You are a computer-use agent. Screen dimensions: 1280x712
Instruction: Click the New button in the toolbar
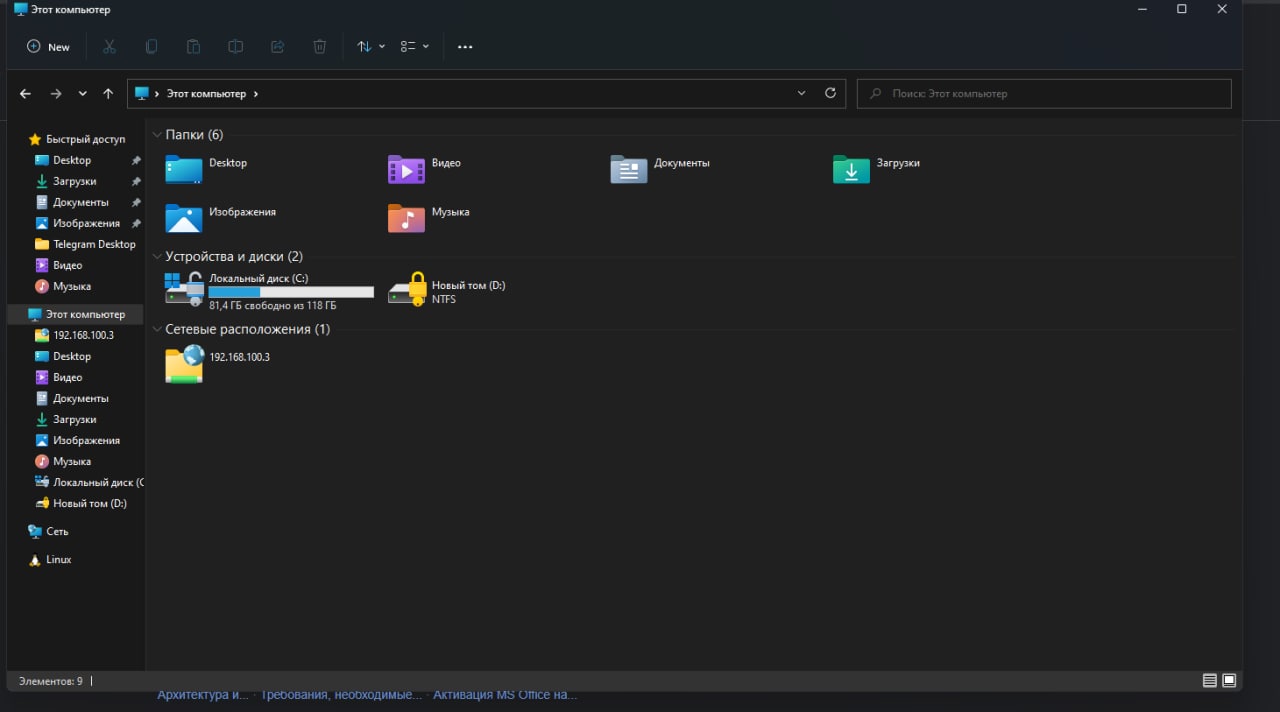pyautogui.click(x=48, y=47)
